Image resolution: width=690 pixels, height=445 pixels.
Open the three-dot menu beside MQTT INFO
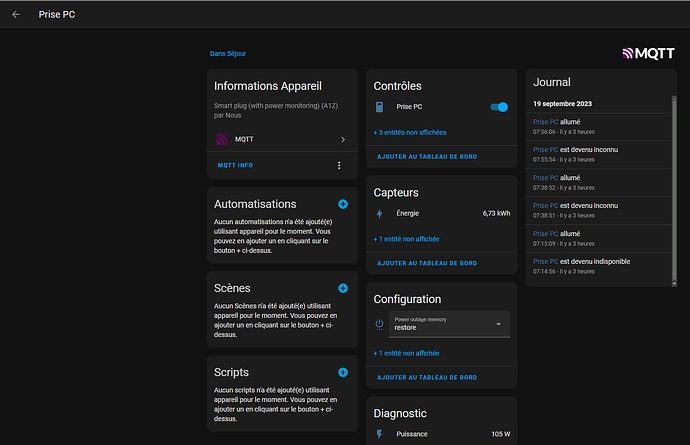339,165
